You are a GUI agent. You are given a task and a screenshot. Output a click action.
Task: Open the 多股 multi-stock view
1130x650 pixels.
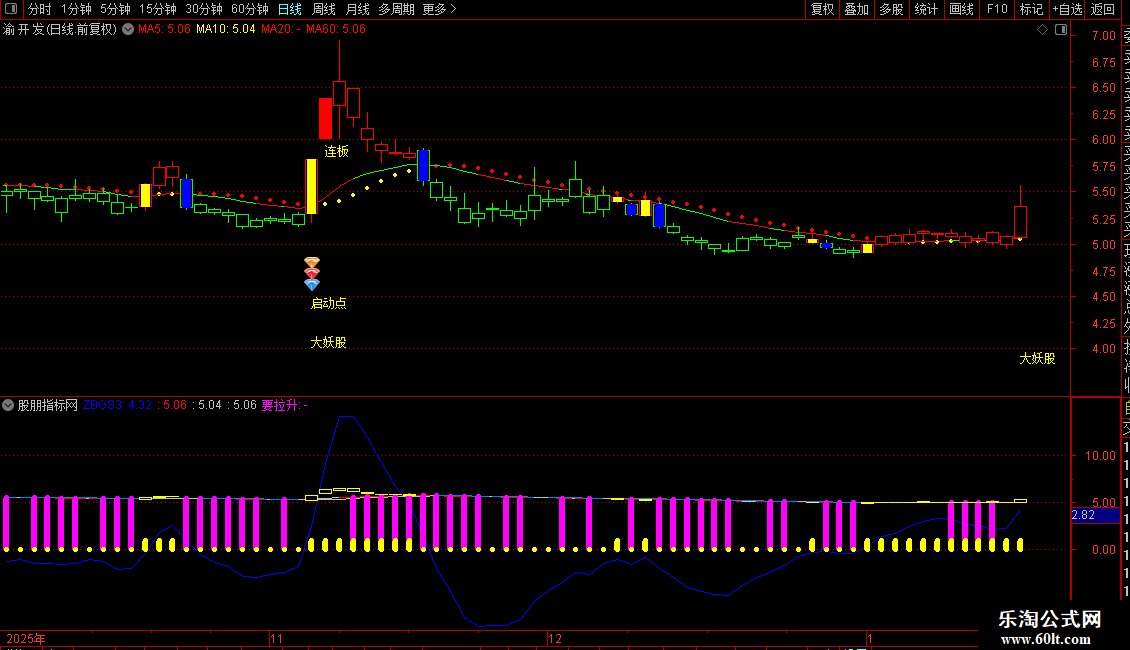(891, 9)
